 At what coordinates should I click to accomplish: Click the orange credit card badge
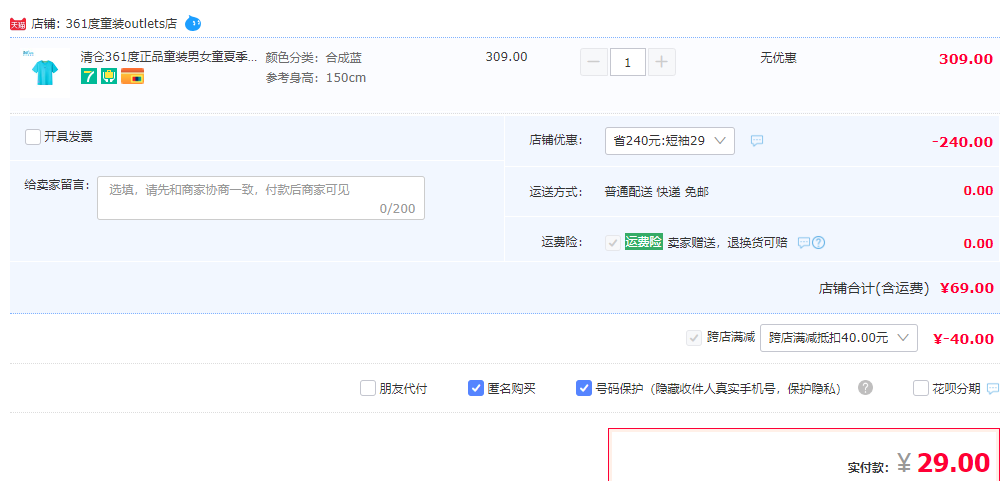132,76
